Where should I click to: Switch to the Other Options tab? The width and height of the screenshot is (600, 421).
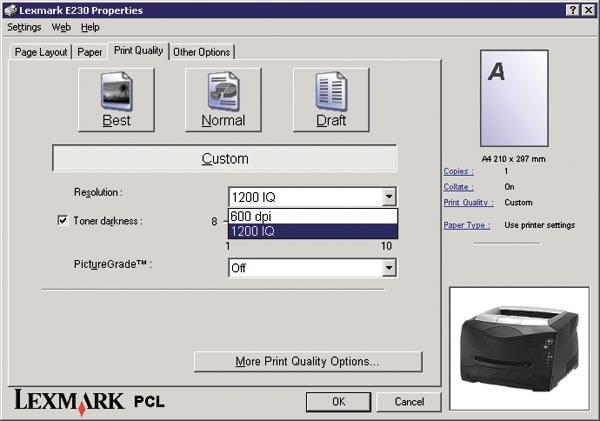202,52
